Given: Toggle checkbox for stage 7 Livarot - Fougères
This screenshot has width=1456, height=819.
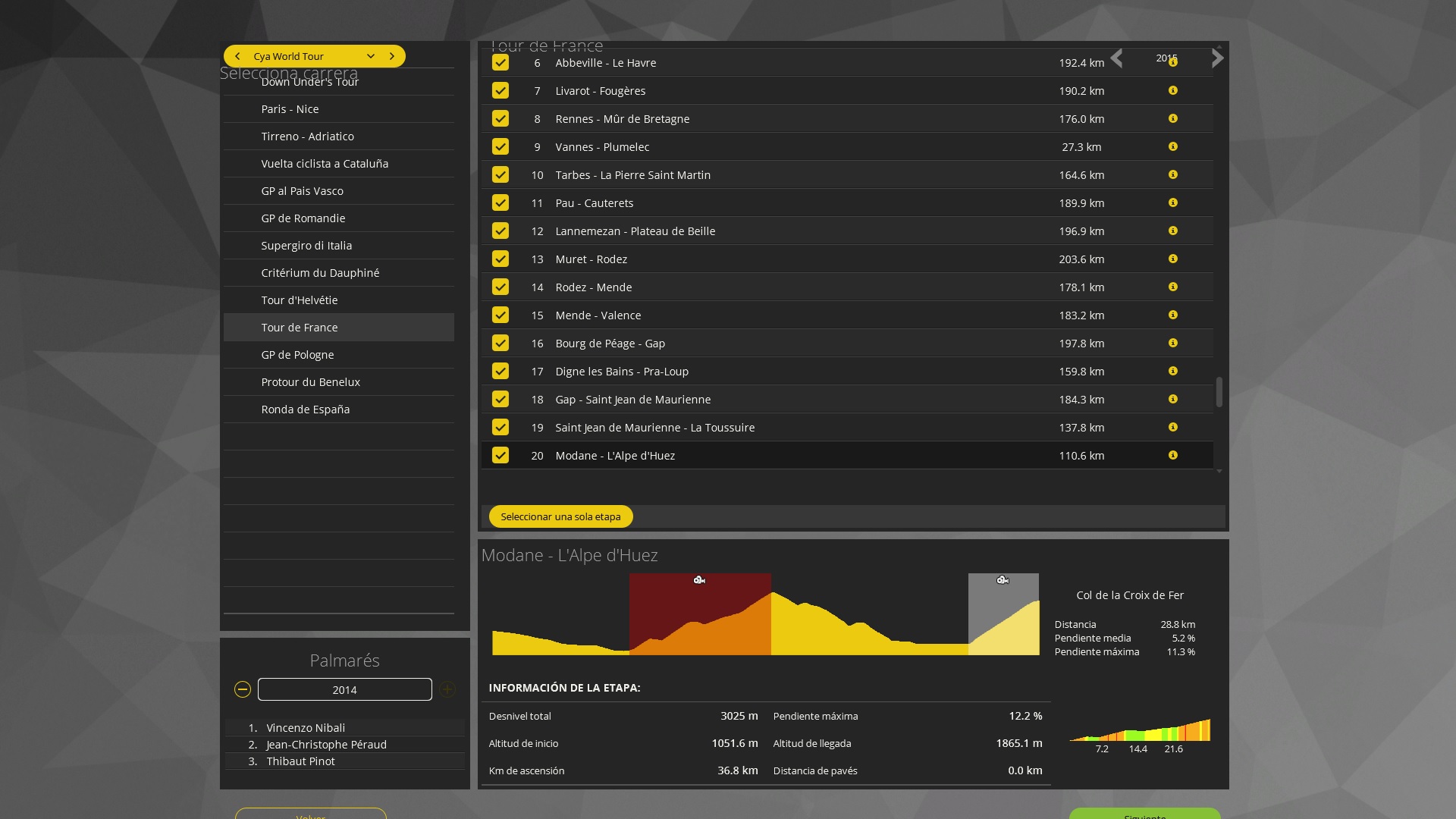Looking at the screenshot, I should pos(500,90).
